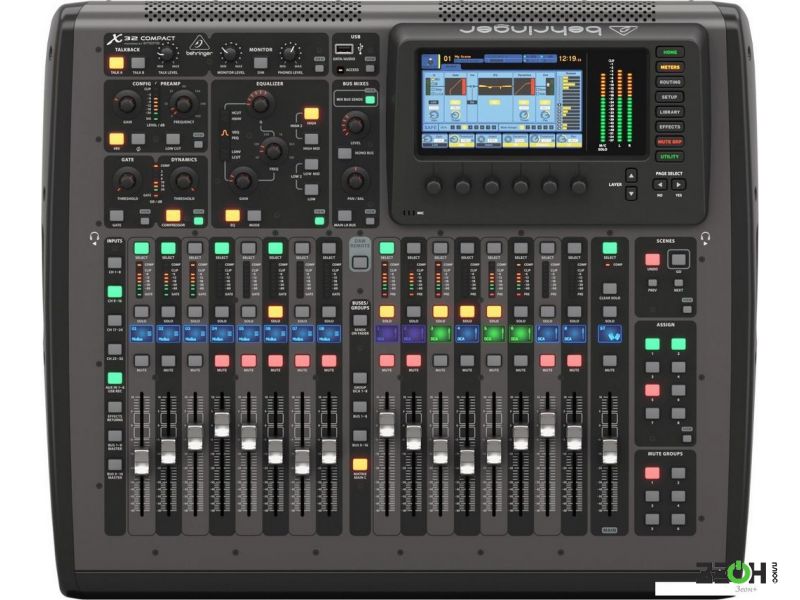Tap the Layer down arrow button
The image size is (800, 600).
[631, 194]
